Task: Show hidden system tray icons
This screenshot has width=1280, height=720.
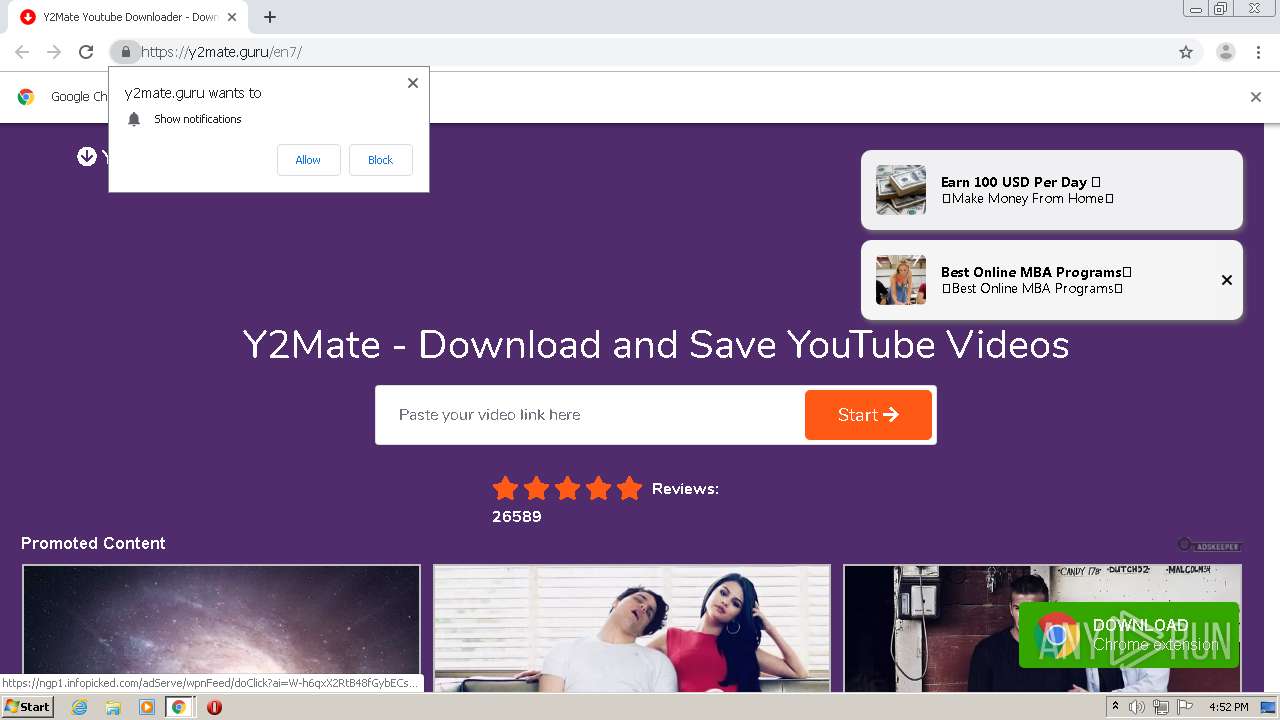Action: pos(1115,707)
